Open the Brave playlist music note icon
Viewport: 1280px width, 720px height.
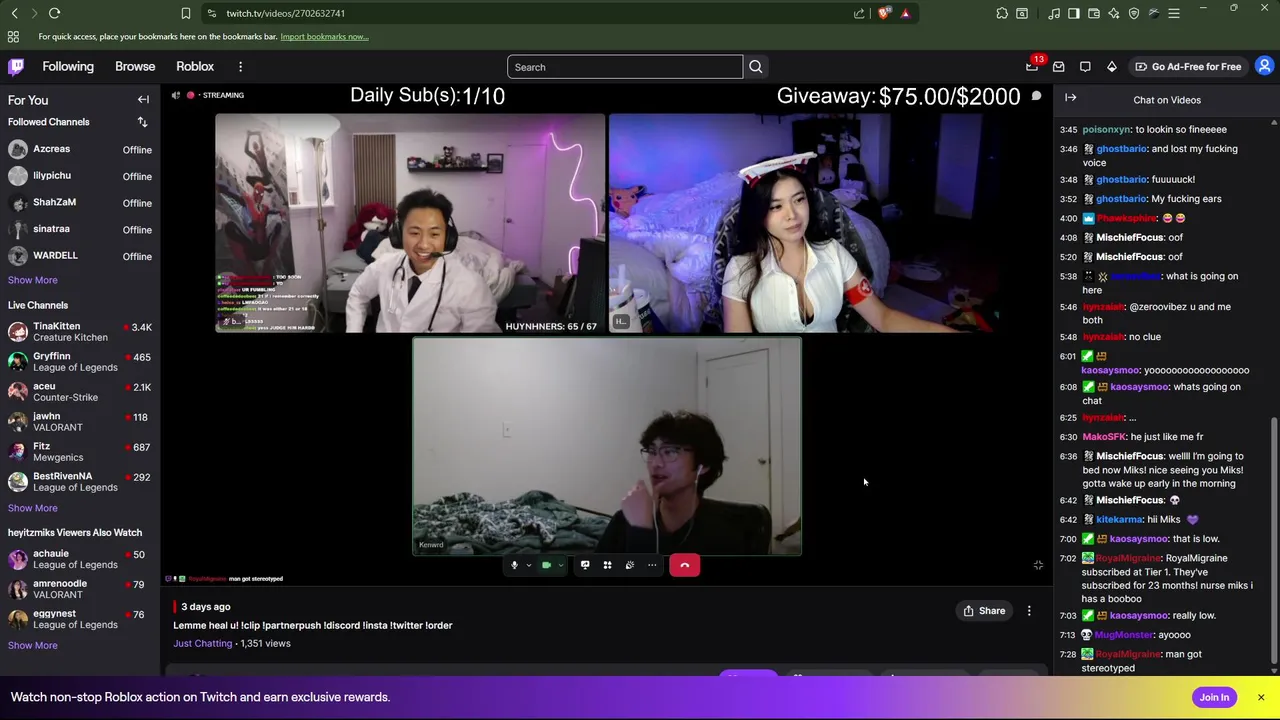click(x=1054, y=13)
